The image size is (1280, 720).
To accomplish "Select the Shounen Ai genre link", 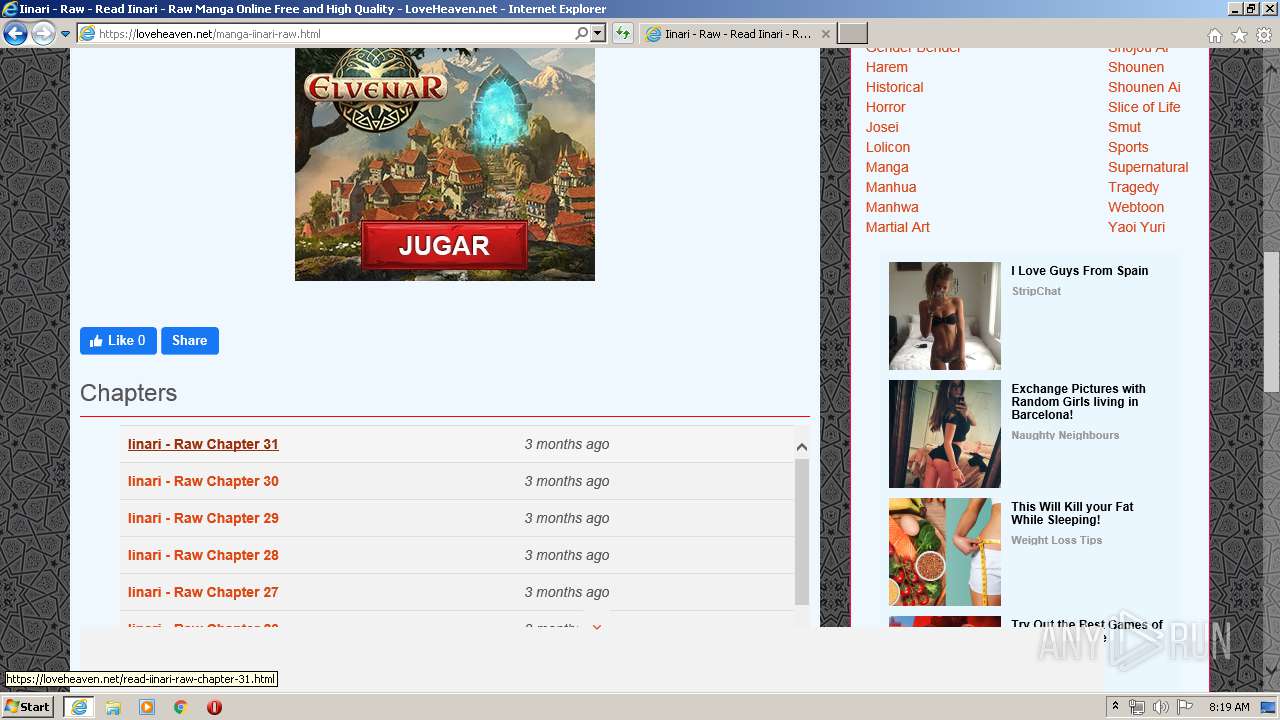I will click(x=1144, y=87).
